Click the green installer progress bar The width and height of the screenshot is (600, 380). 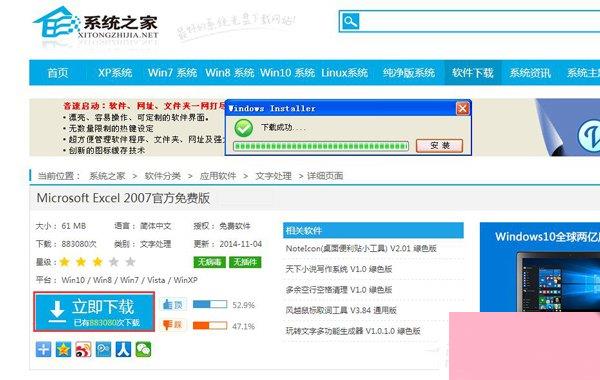pyautogui.click(x=321, y=146)
